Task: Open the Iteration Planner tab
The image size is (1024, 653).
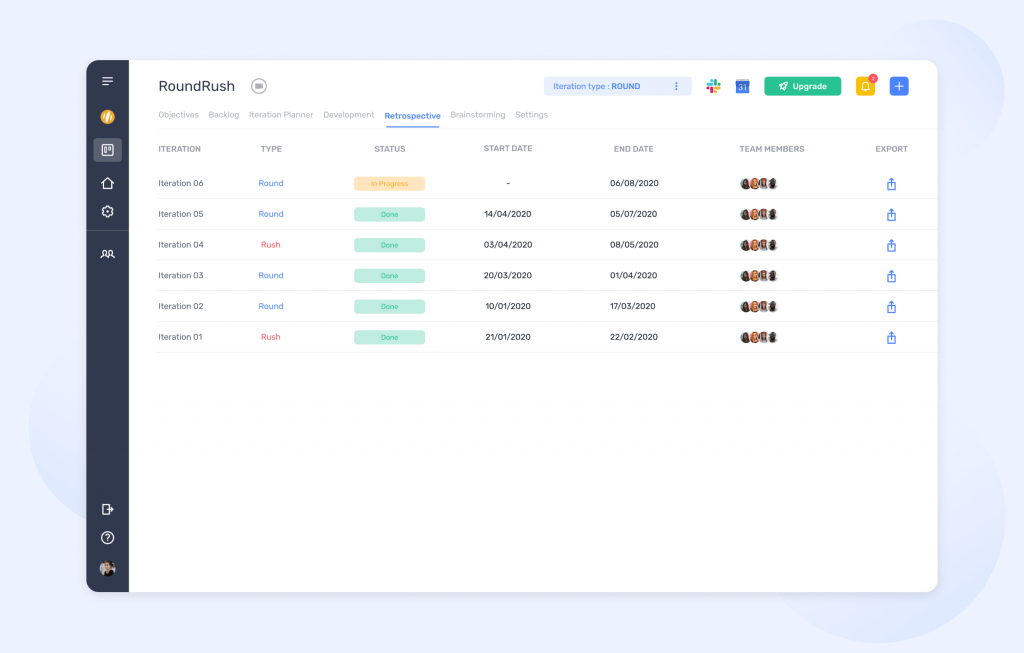Action: coord(281,115)
